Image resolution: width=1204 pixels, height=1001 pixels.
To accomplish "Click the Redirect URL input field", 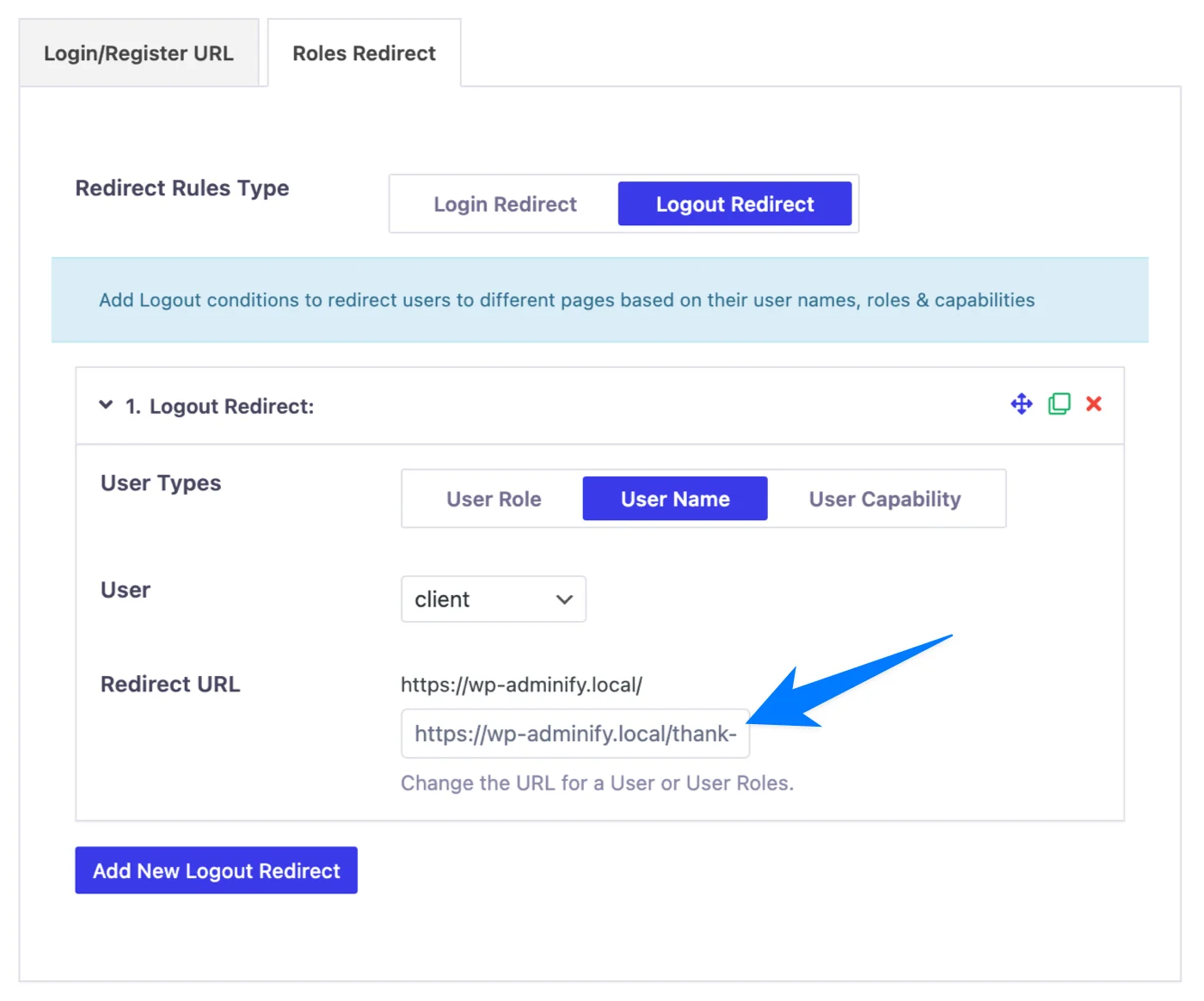I will click(x=574, y=733).
